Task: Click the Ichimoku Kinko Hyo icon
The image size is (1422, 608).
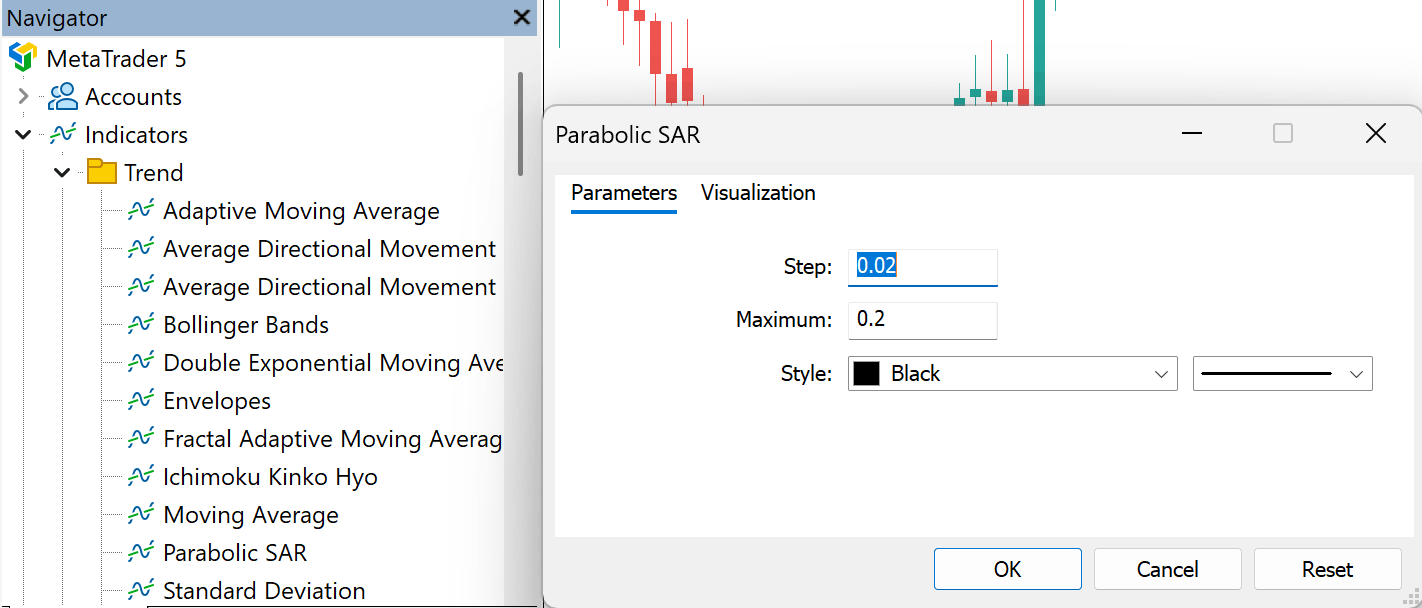Action: pos(140,477)
